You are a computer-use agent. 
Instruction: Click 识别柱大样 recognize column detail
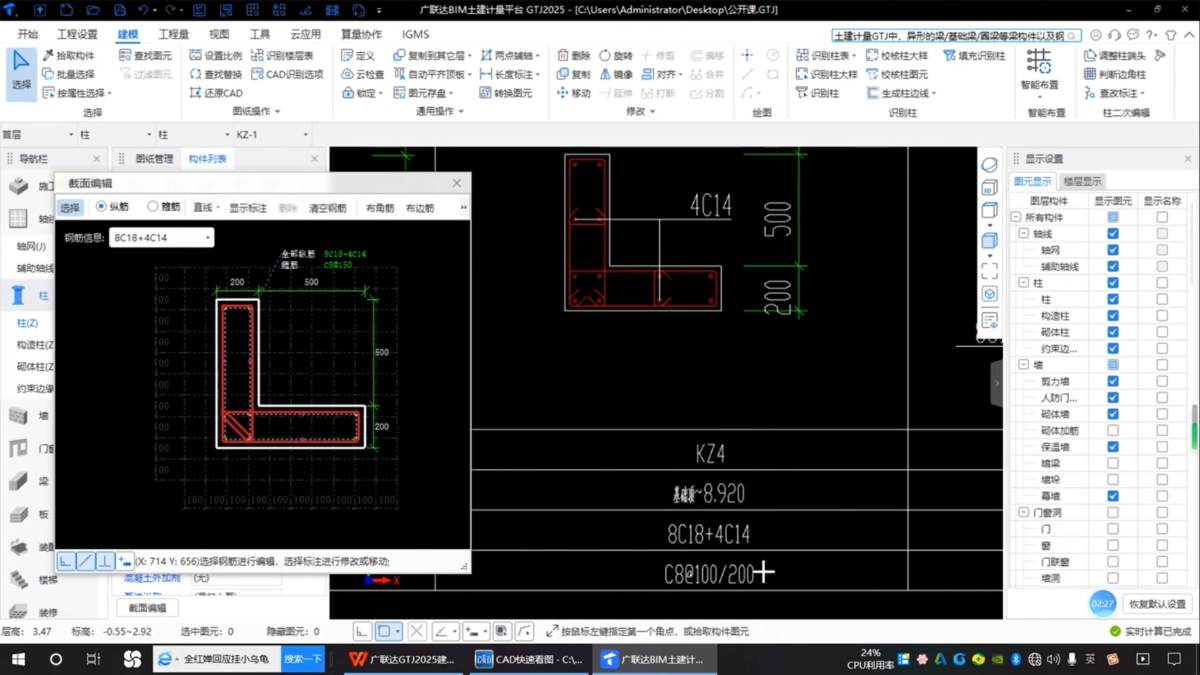pyautogui.click(x=827, y=74)
